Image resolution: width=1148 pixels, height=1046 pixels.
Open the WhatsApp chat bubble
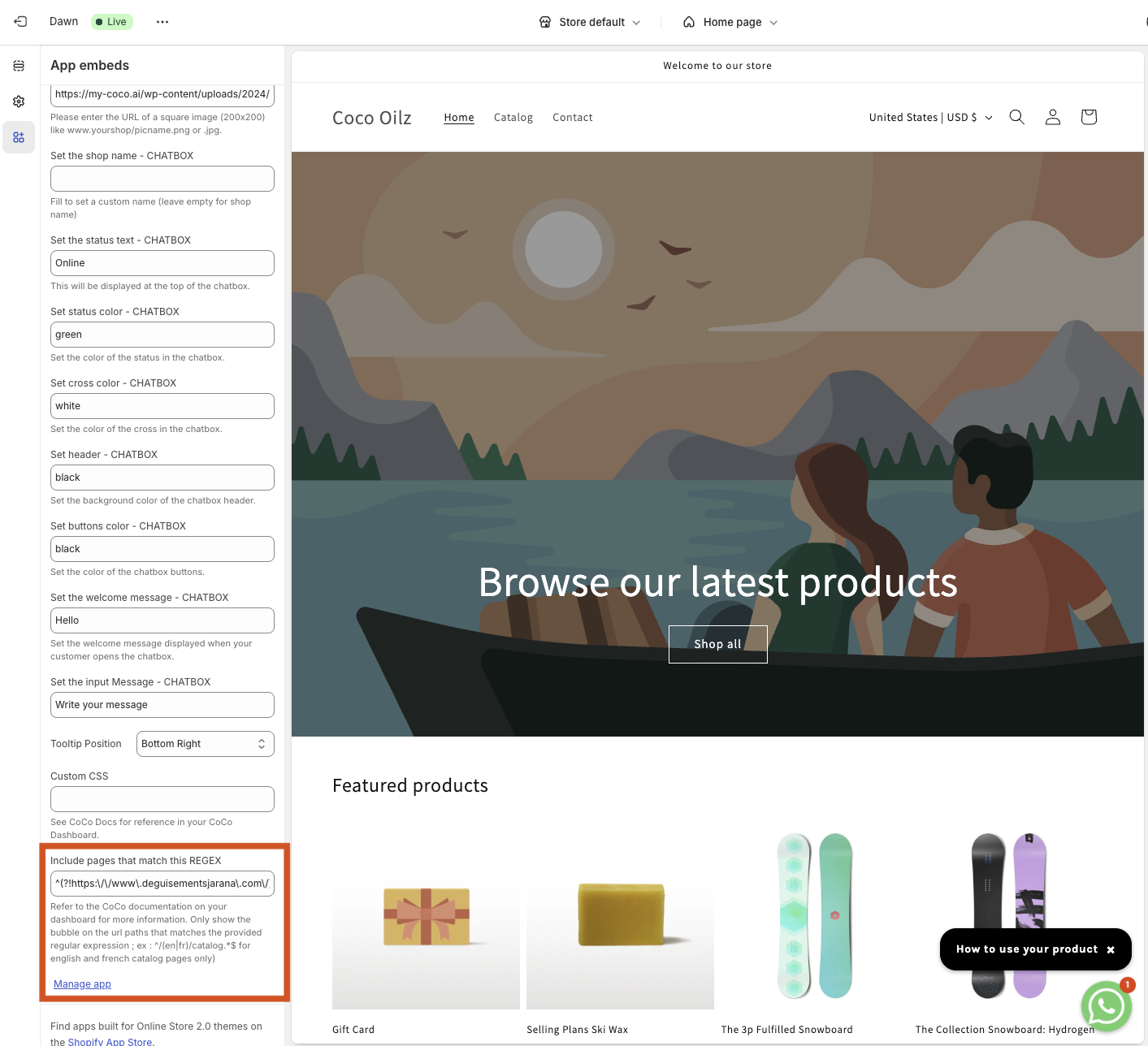point(1106,1006)
